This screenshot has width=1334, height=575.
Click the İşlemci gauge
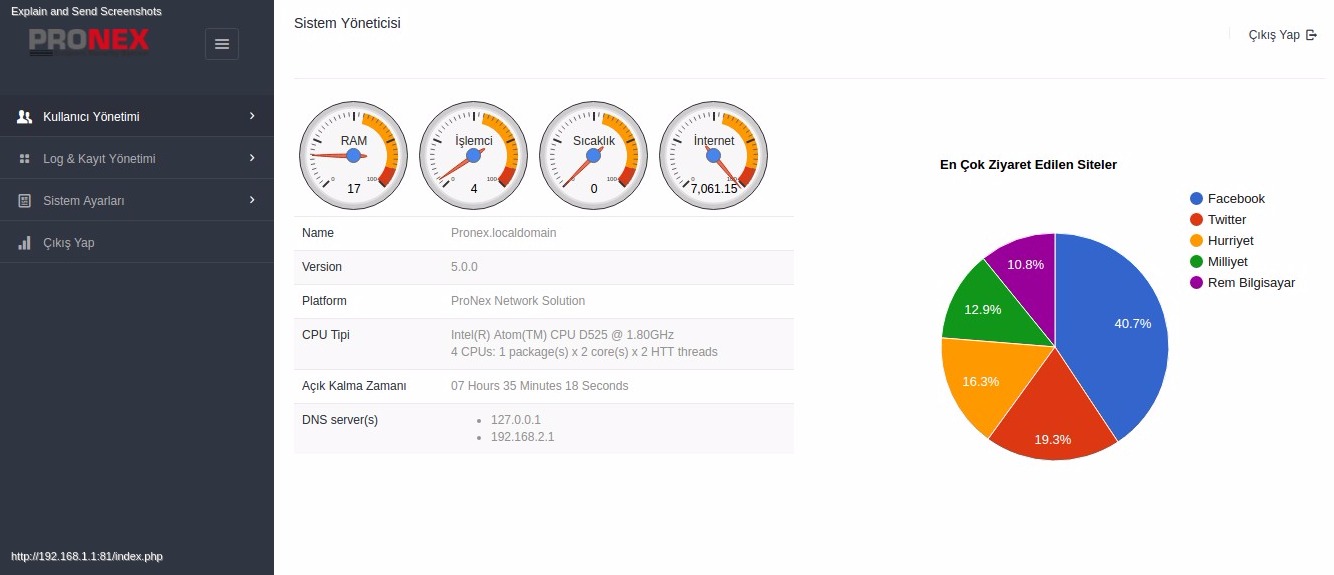[x=474, y=155]
